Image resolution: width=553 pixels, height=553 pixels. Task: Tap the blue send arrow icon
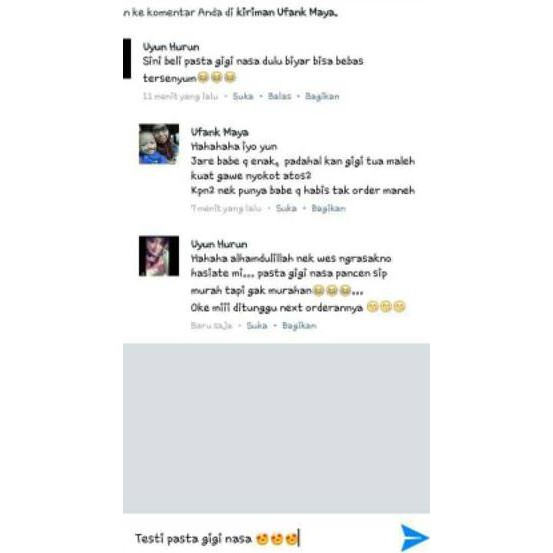[x=415, y=537]
